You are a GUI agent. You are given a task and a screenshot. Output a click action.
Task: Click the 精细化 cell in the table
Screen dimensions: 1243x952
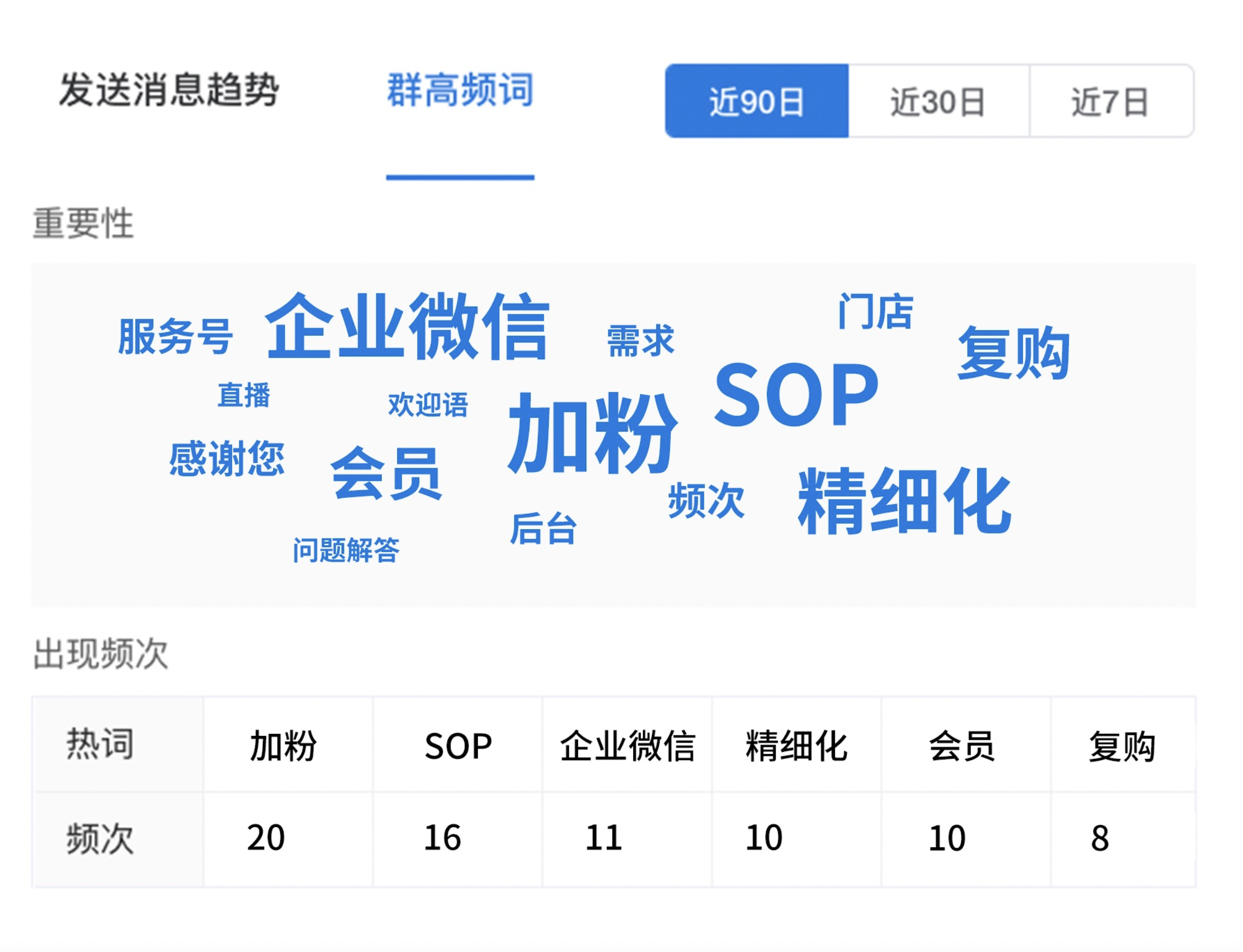coord(796,744)
